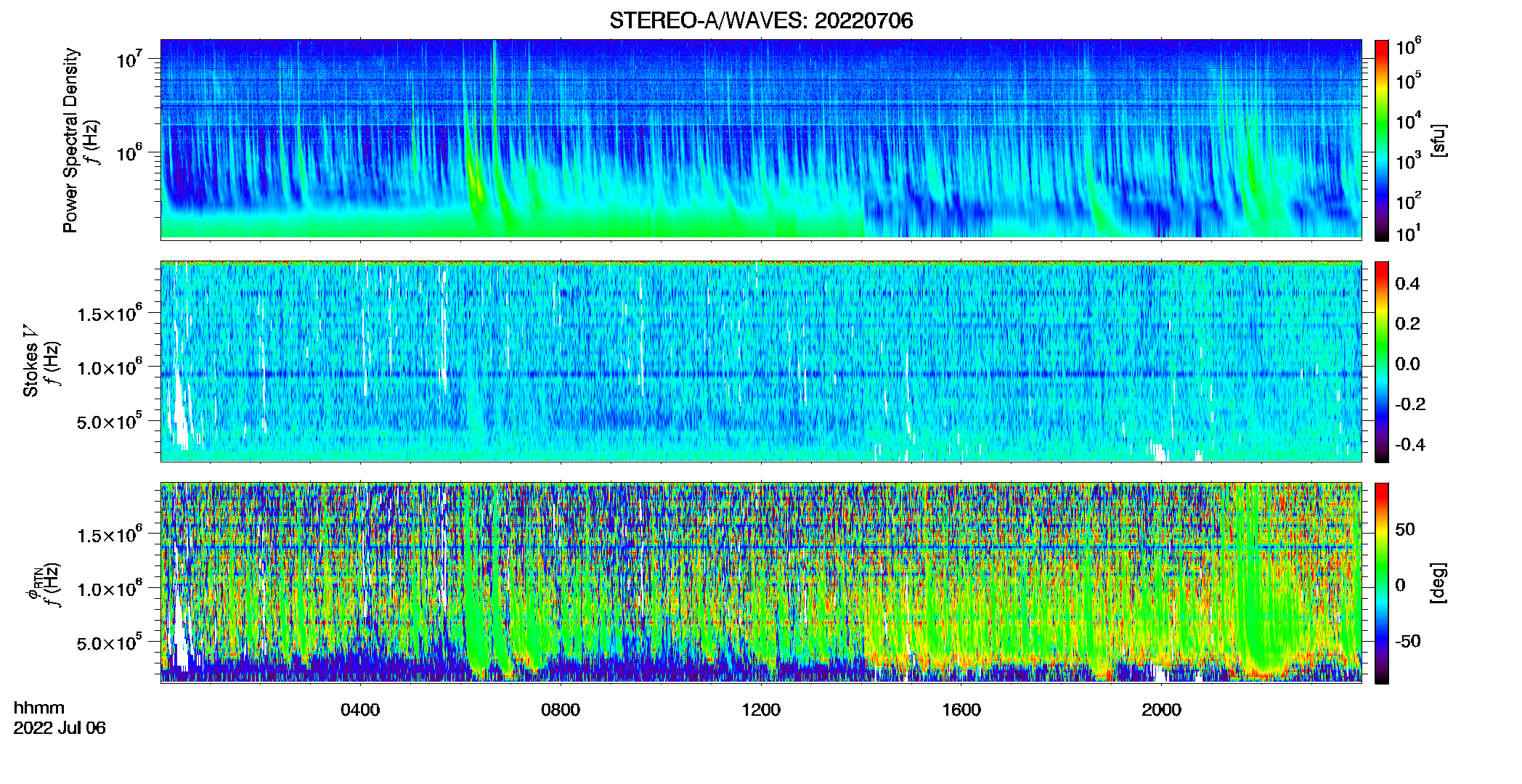Click the 1.0×10^6 tick on the φ RTN axis
Image resolution: width=1522 pixels, height=784 pixels.
(x=110, y=589)
